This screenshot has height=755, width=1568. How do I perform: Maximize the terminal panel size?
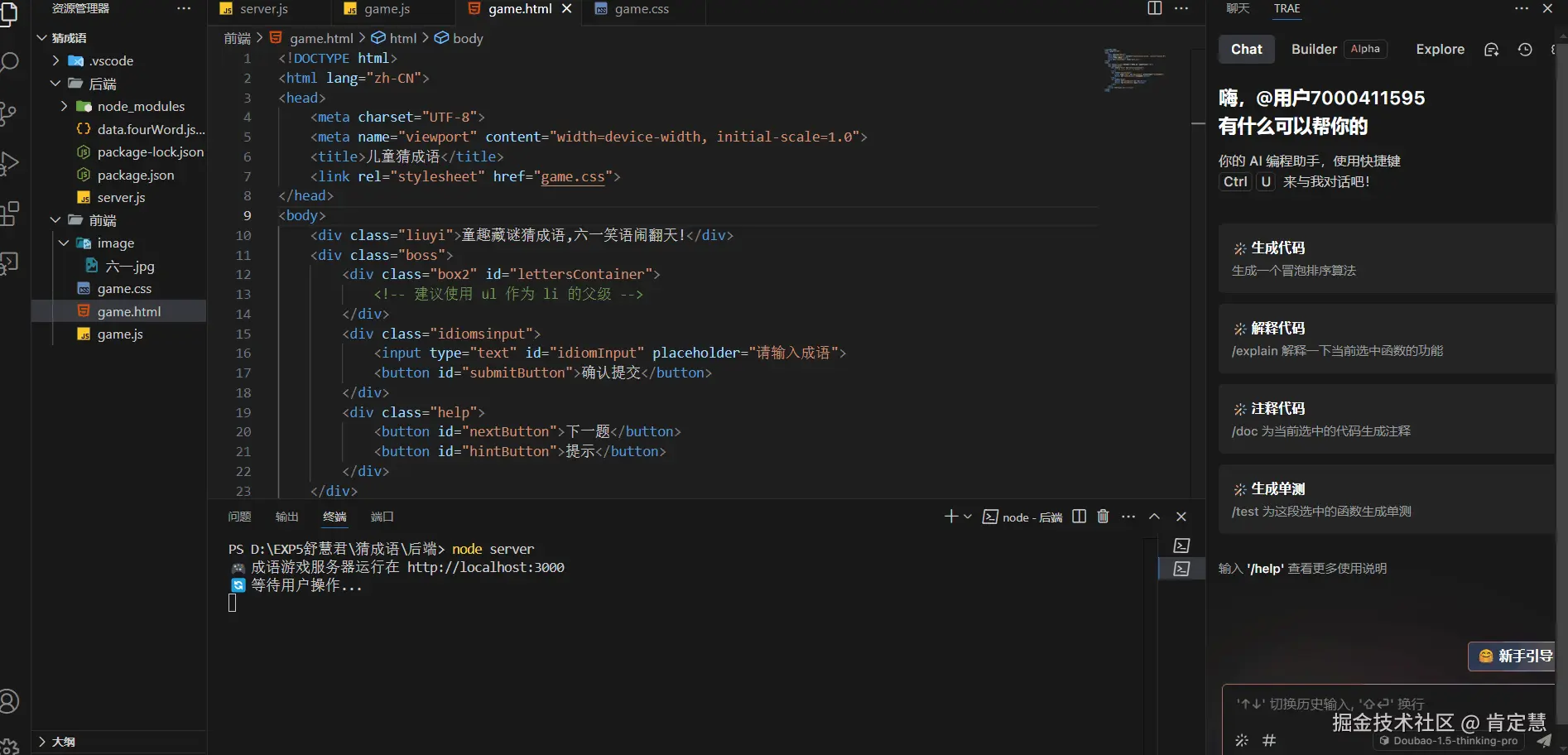pos(1154,517)
